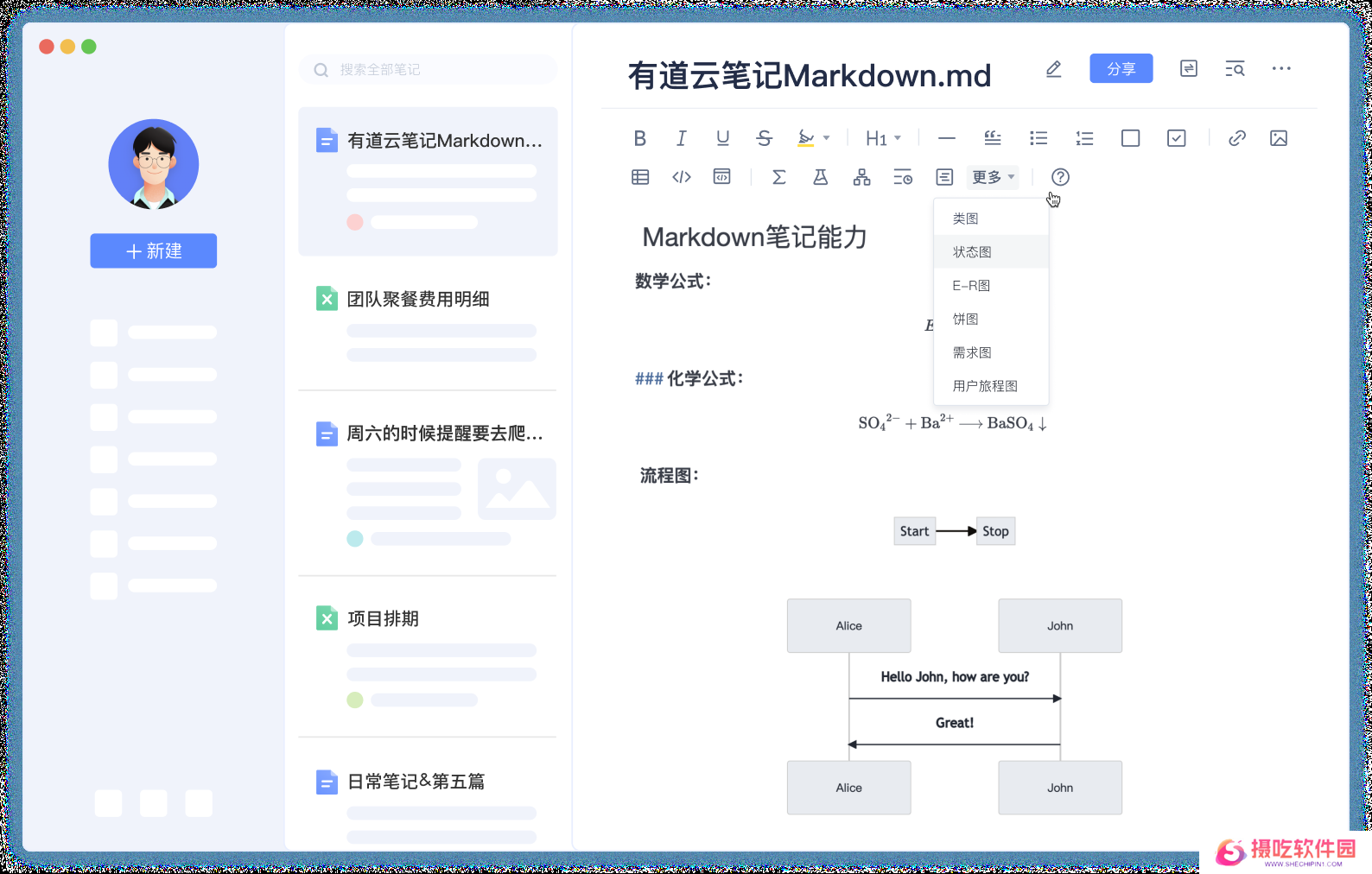Insert a table
This screenshot has height=874, width=1372.
point(640,177)
